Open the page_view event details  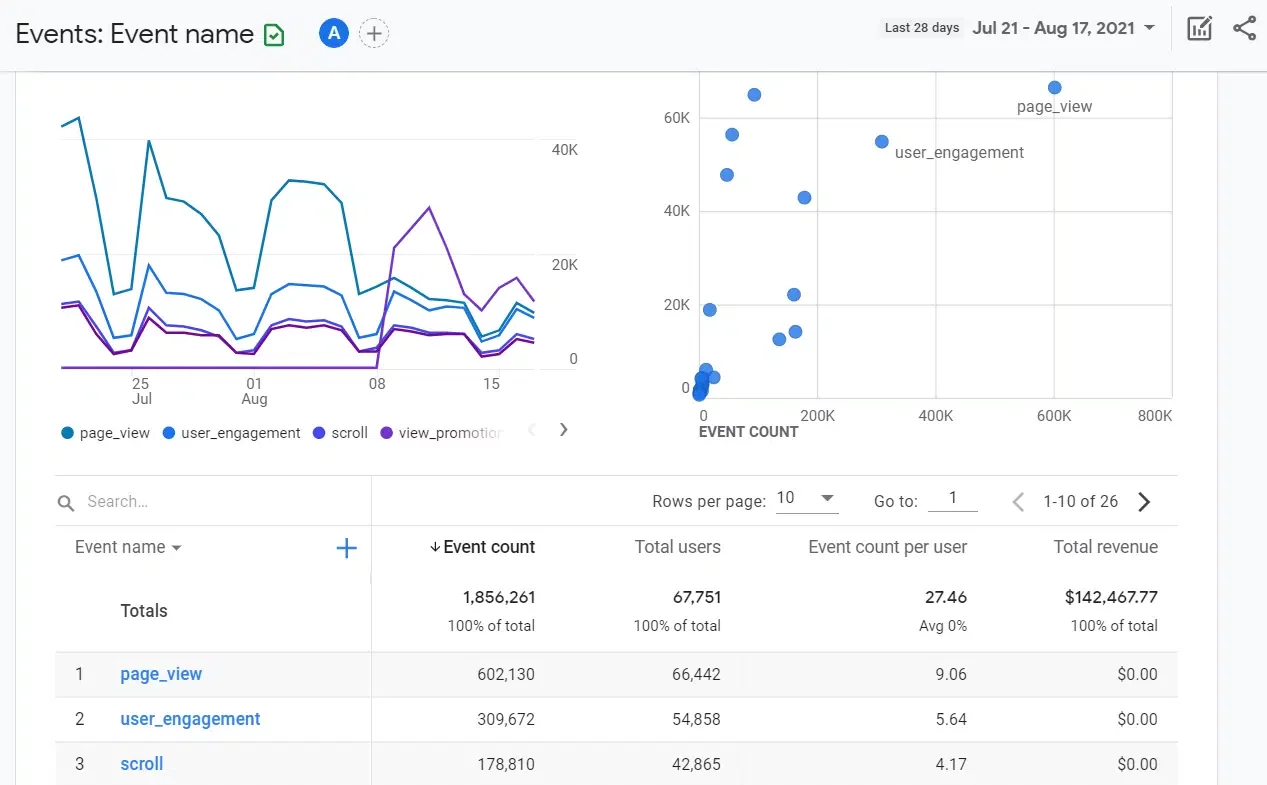[x=161, y=674]
